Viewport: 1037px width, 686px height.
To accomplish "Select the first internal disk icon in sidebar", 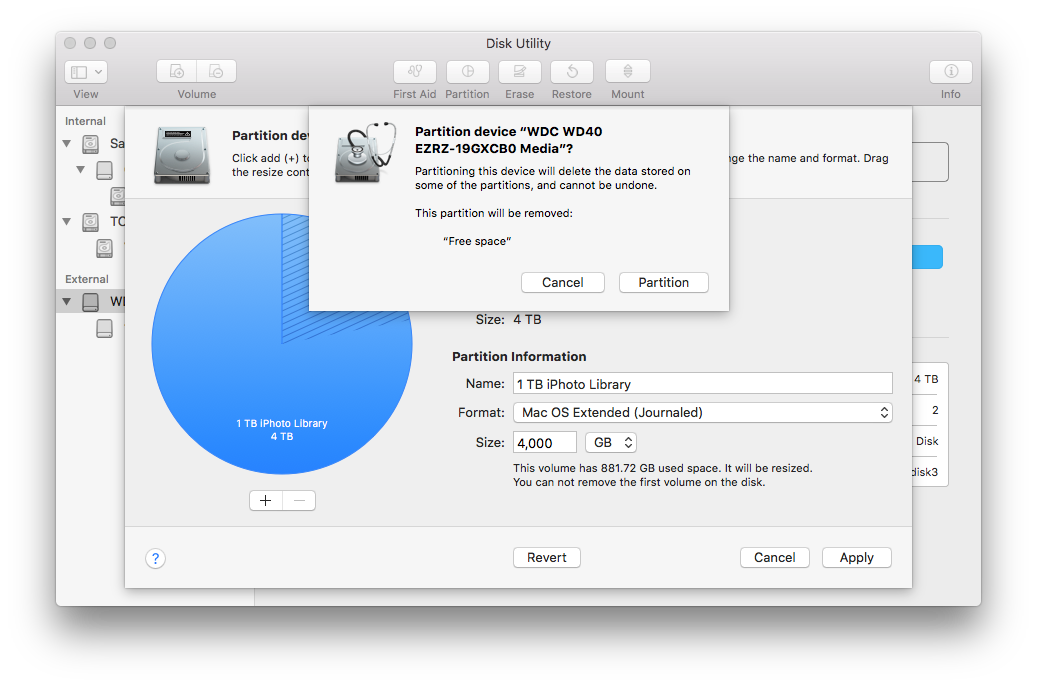I will coord(91,144).
